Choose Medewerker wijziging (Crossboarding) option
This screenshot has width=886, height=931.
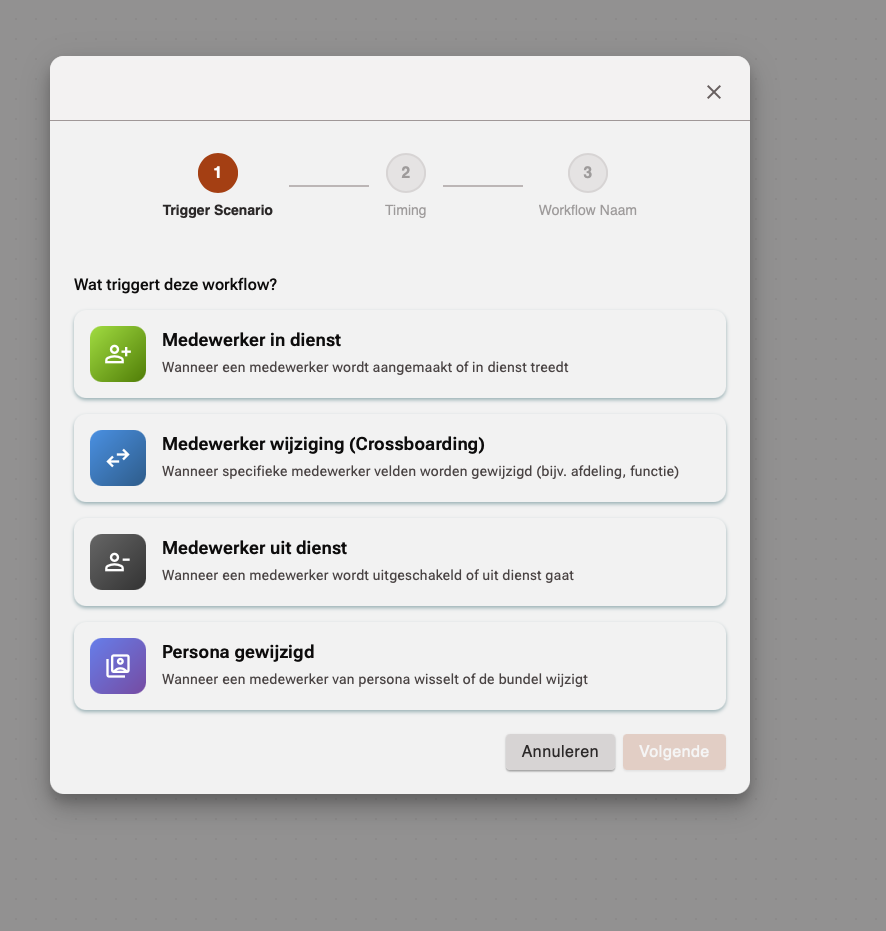pos(400,458)
